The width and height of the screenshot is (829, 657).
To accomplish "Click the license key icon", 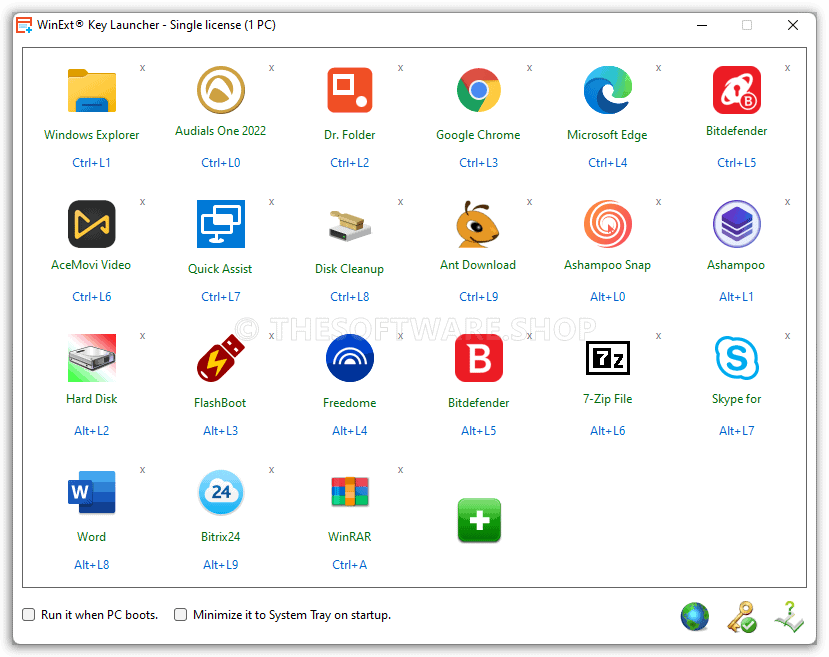I will click(742, 616).
